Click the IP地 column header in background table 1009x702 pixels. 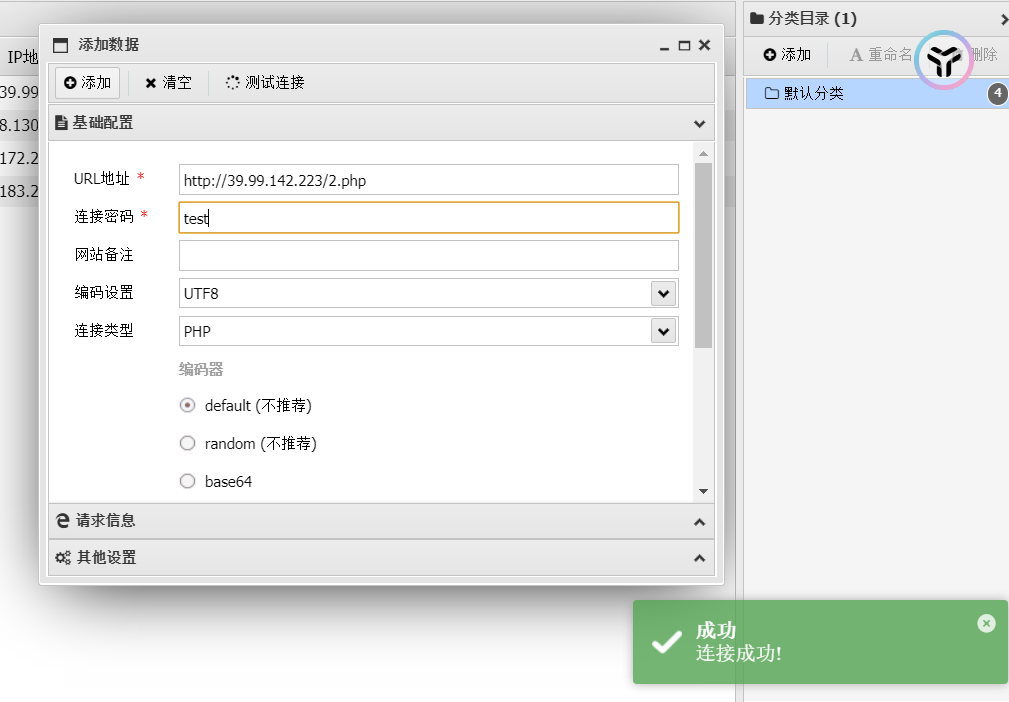pos(21,57)
